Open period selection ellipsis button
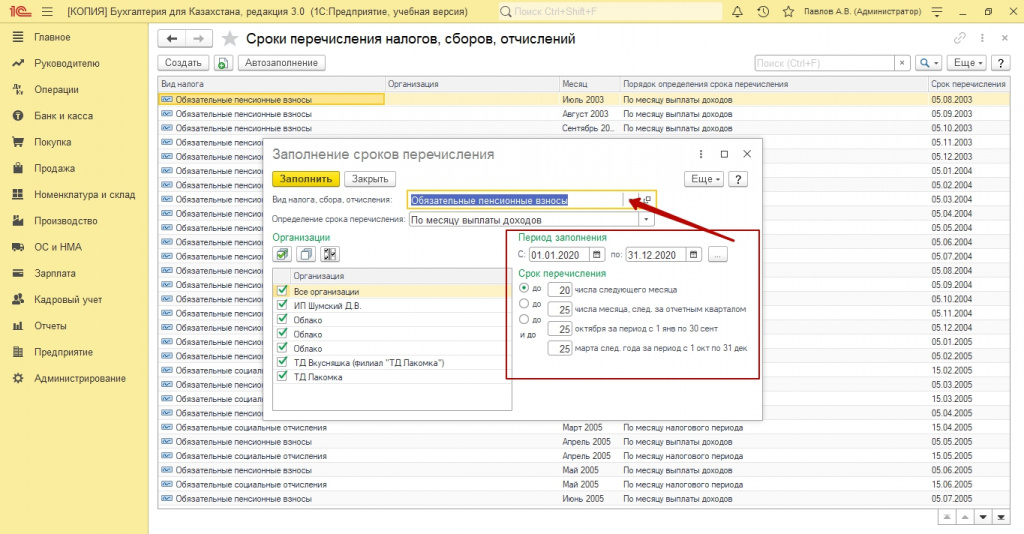The width and height of the screenshot is (1024, 534). coord(717,255)
